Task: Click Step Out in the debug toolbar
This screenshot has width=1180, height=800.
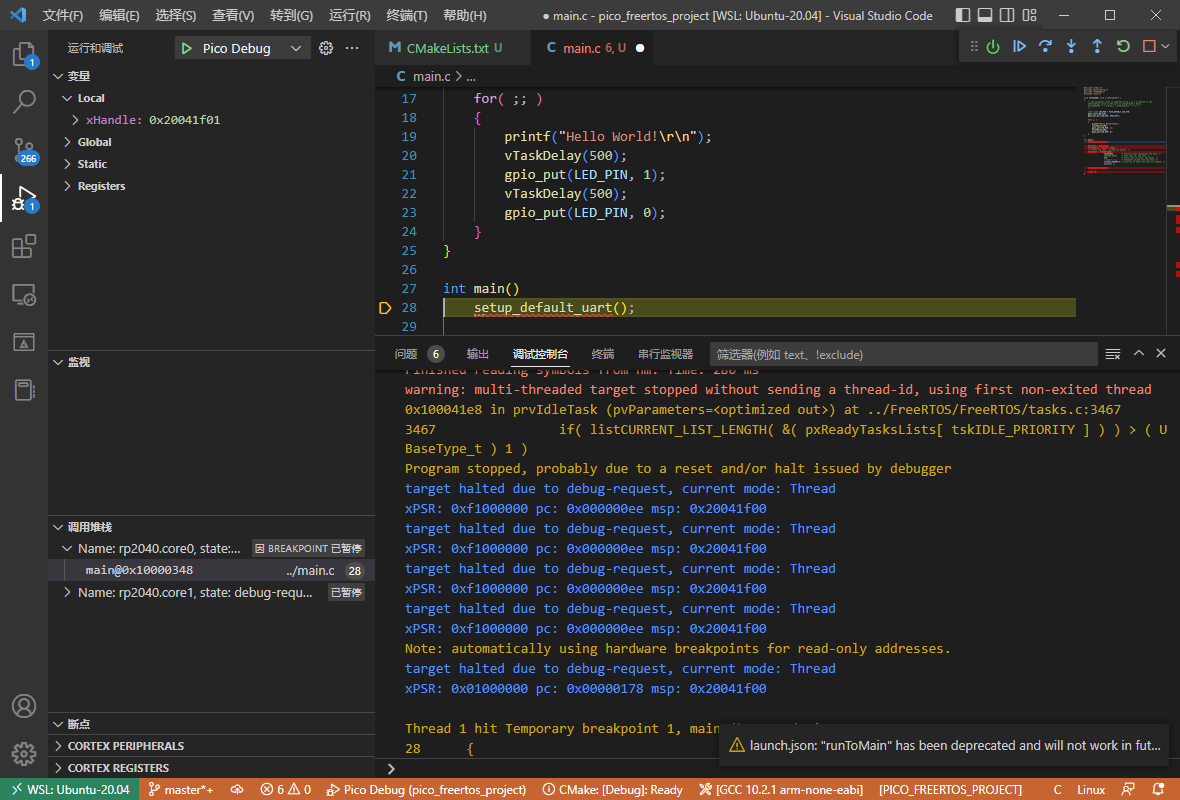Action: (x=1097, y=47)
